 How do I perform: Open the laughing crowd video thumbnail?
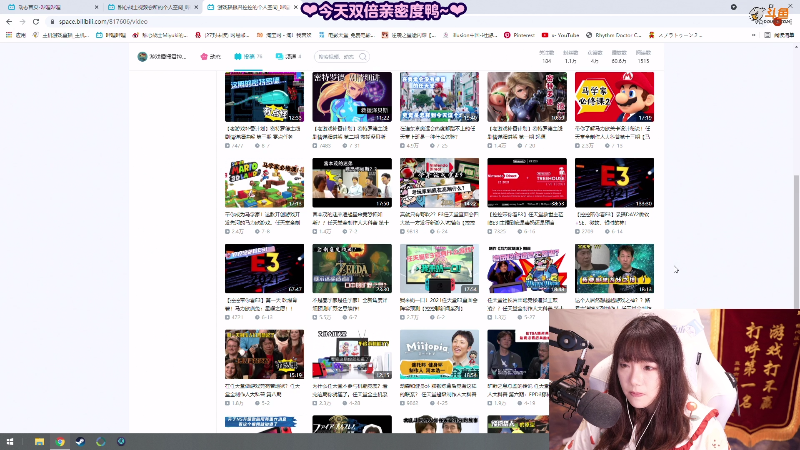264,354
